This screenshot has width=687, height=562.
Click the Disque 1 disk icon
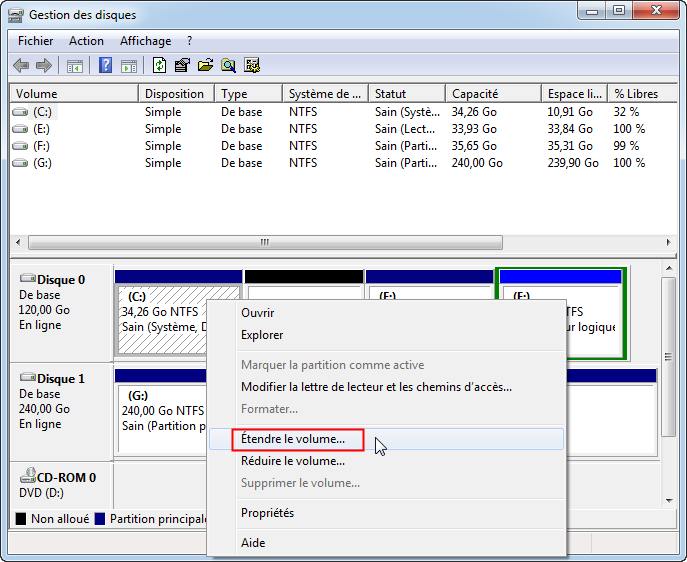tap(28, 377)
